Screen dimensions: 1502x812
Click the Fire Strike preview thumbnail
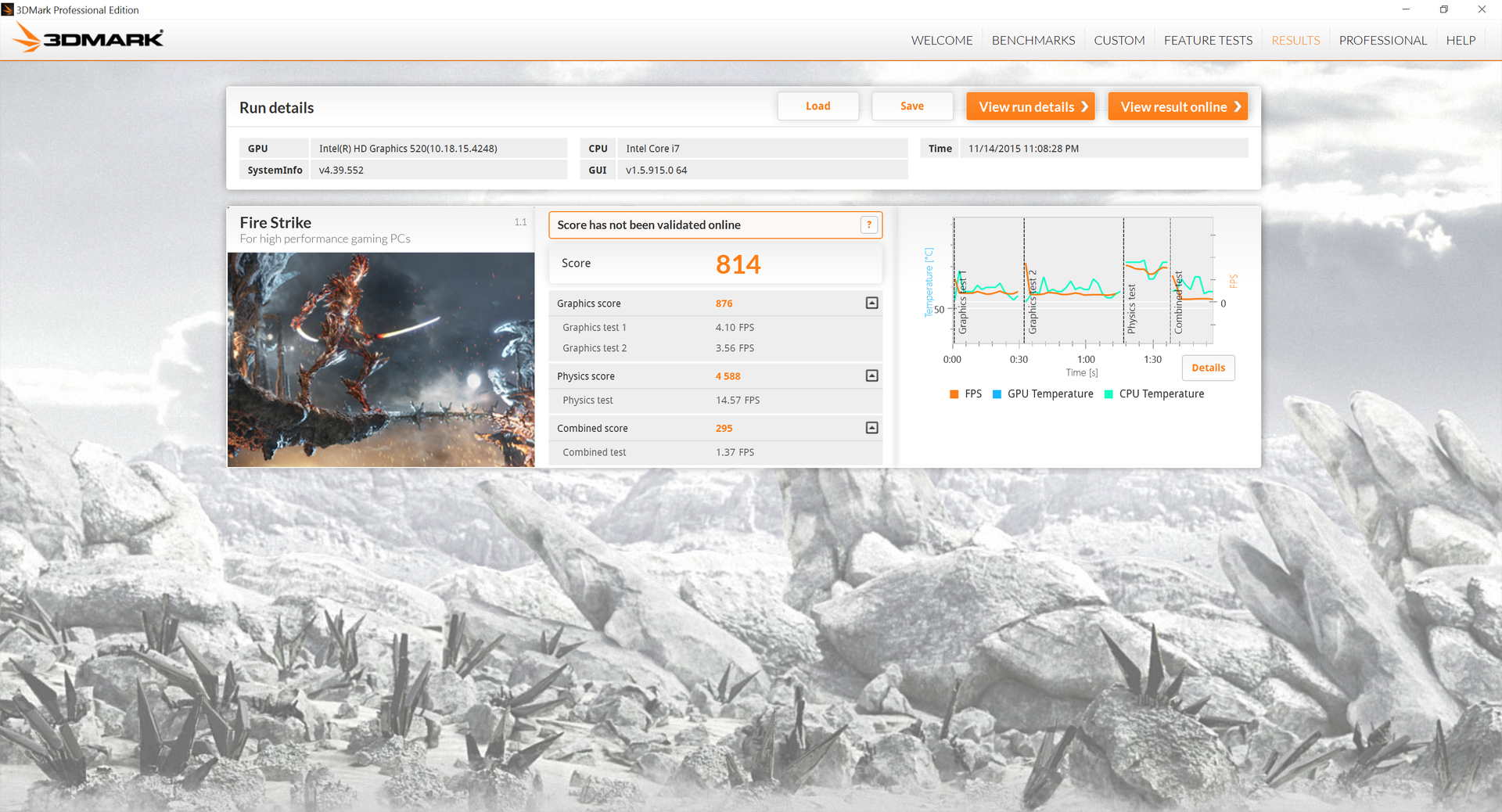[381, 360]
